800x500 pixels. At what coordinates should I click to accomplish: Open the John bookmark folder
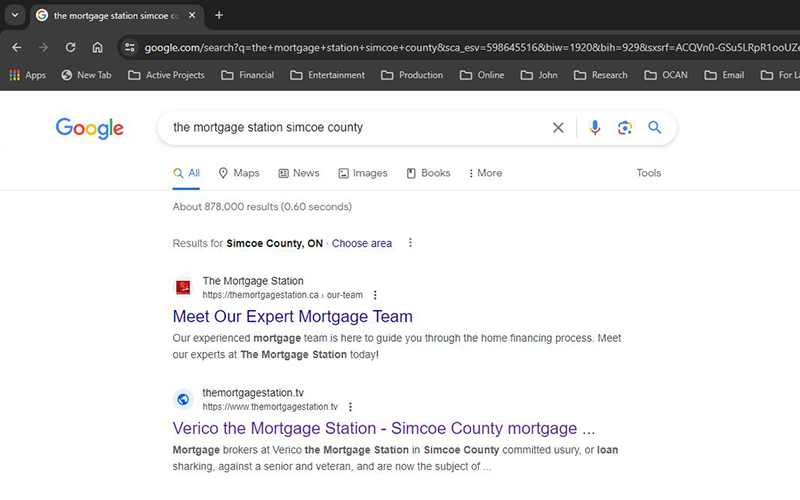coord(539,75)
